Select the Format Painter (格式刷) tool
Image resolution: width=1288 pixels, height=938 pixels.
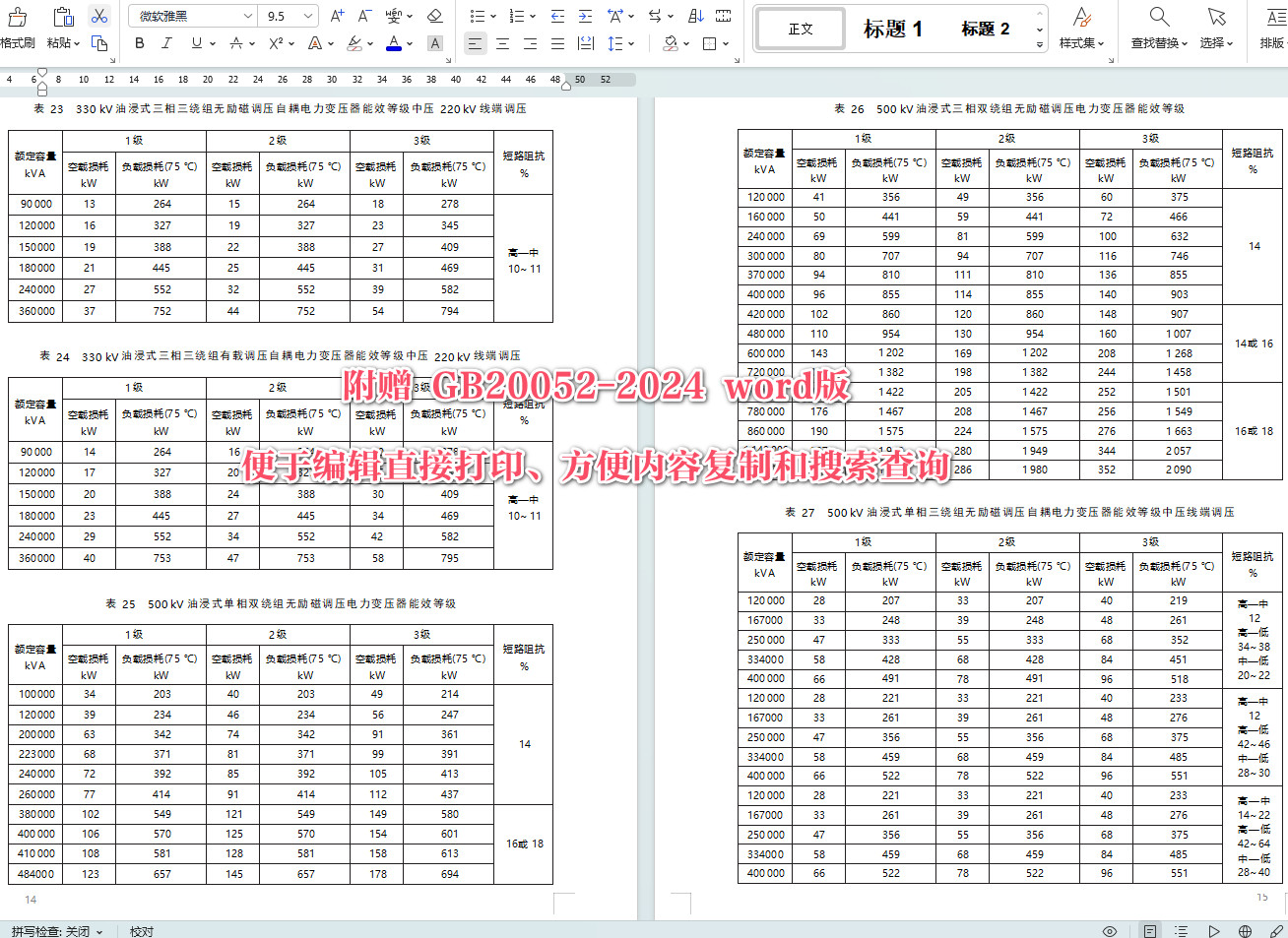pos(18,27)
